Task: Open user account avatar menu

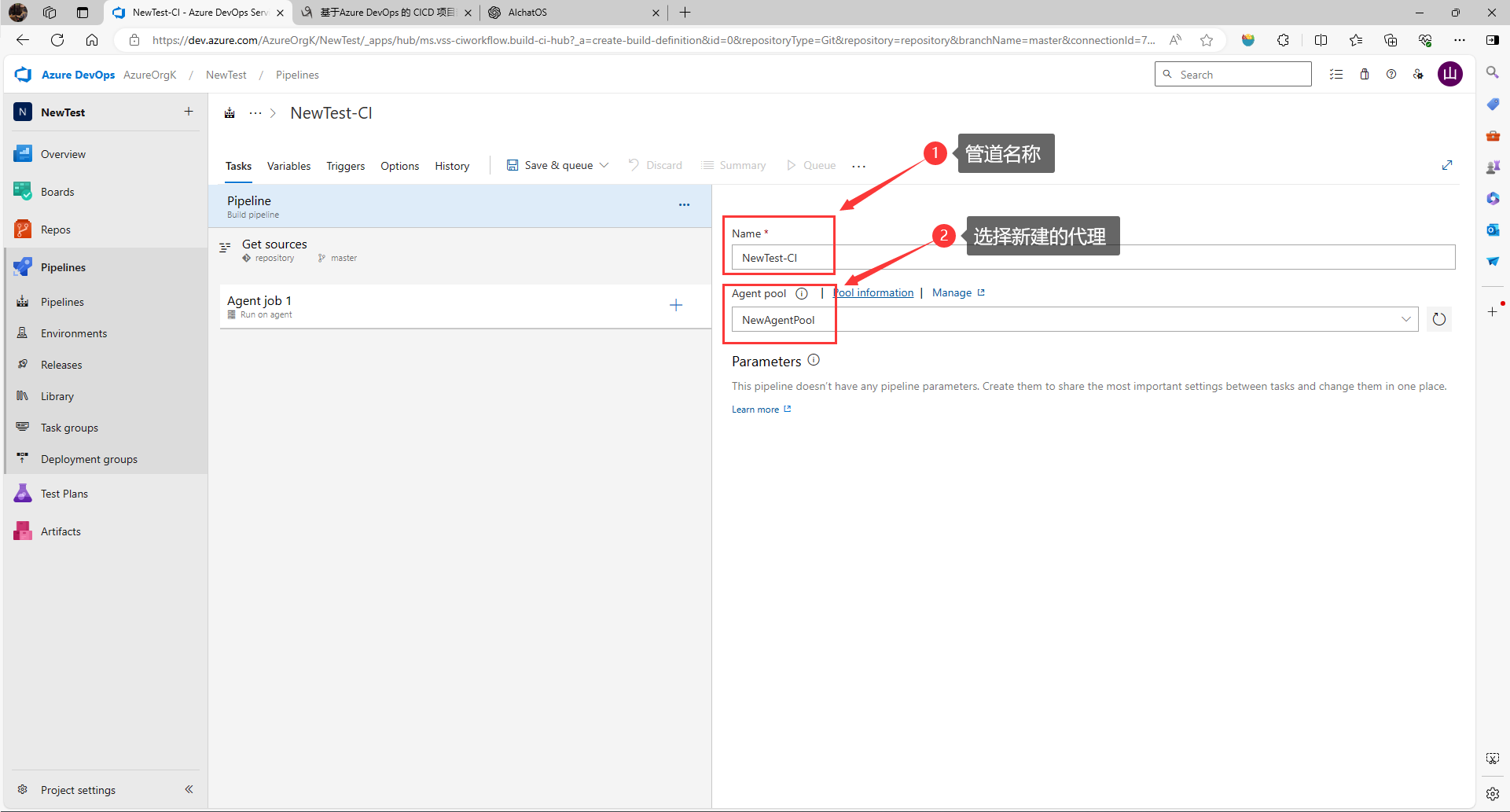Action: tap(1450, 75)
